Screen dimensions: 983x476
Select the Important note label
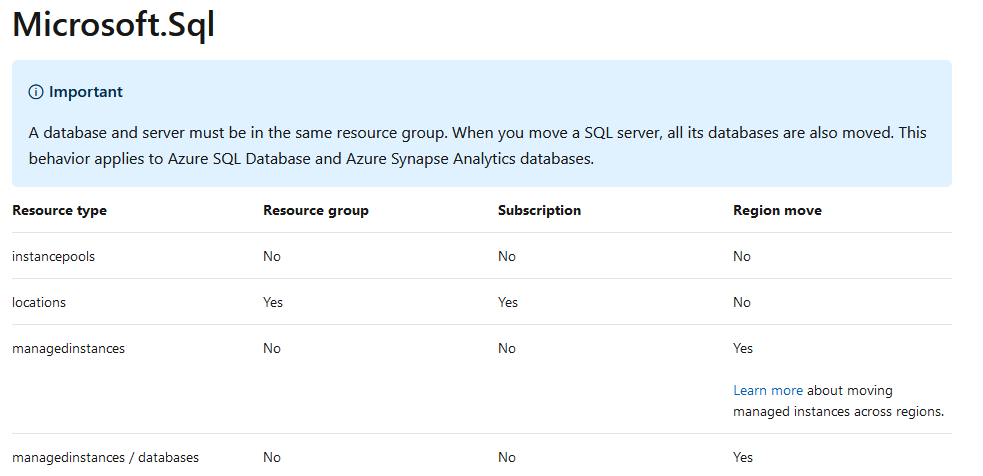[86, 92]
